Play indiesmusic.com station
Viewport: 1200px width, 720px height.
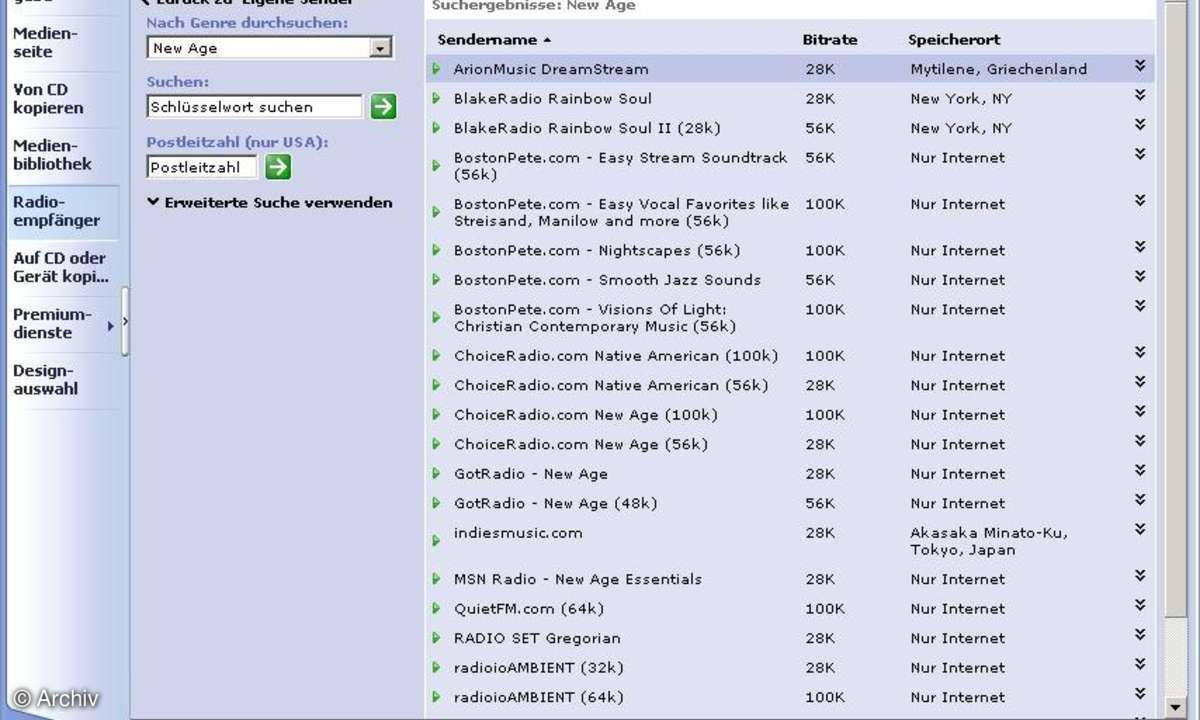pyautogui.click(x=436, y=540)
